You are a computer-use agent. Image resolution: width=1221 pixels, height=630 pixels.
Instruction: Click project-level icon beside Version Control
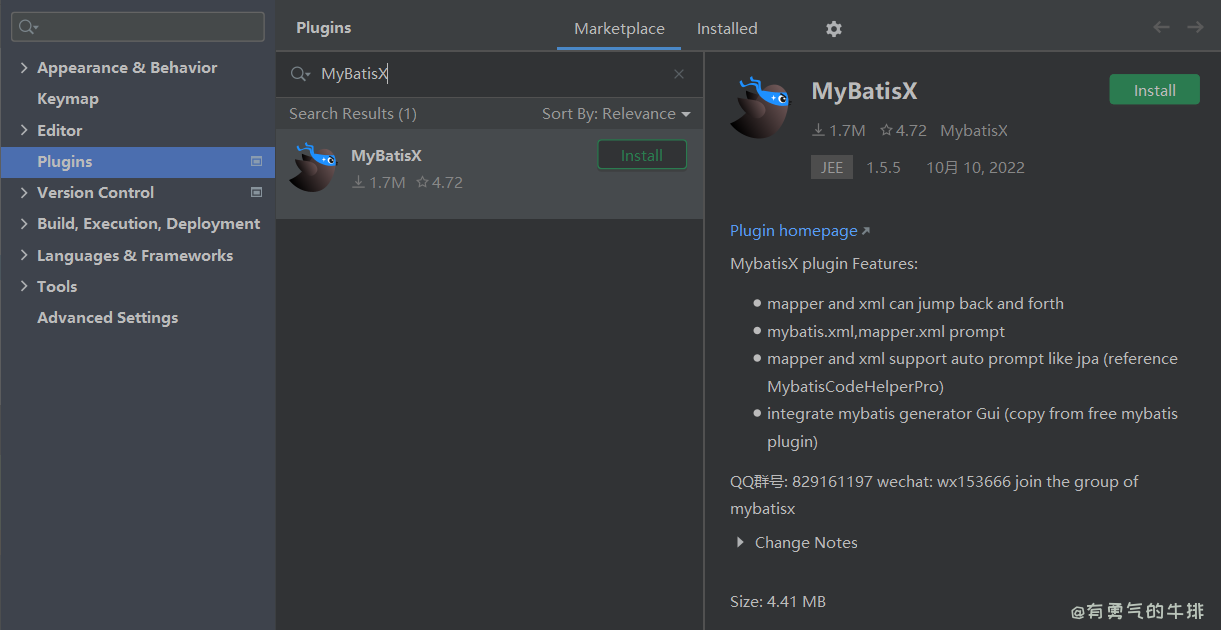tap(256, 192)
